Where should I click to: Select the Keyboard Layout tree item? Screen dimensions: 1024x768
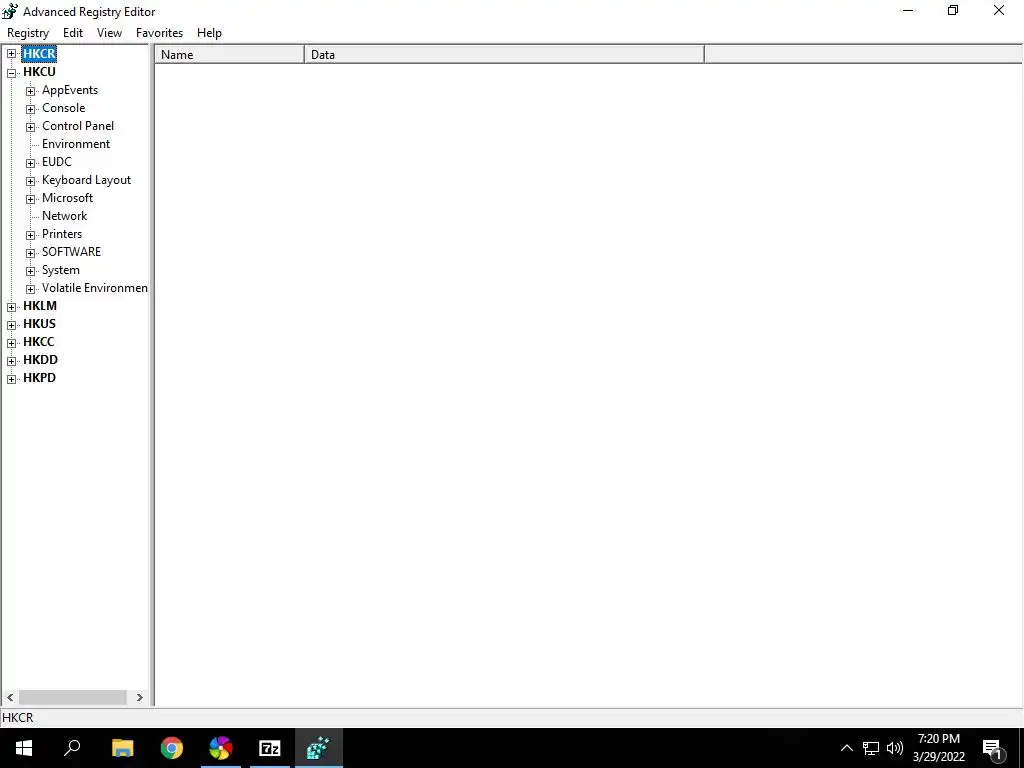coord(86,180)
